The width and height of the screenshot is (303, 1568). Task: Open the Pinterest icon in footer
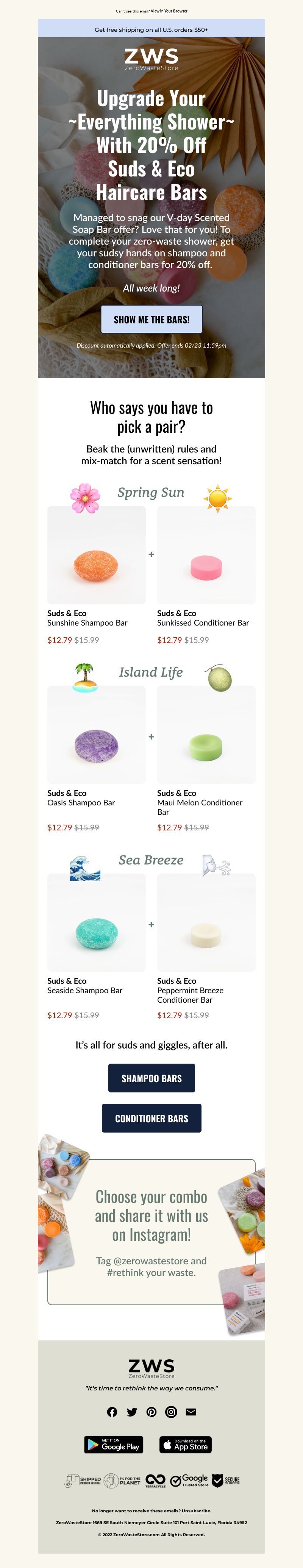(151, 1412)
